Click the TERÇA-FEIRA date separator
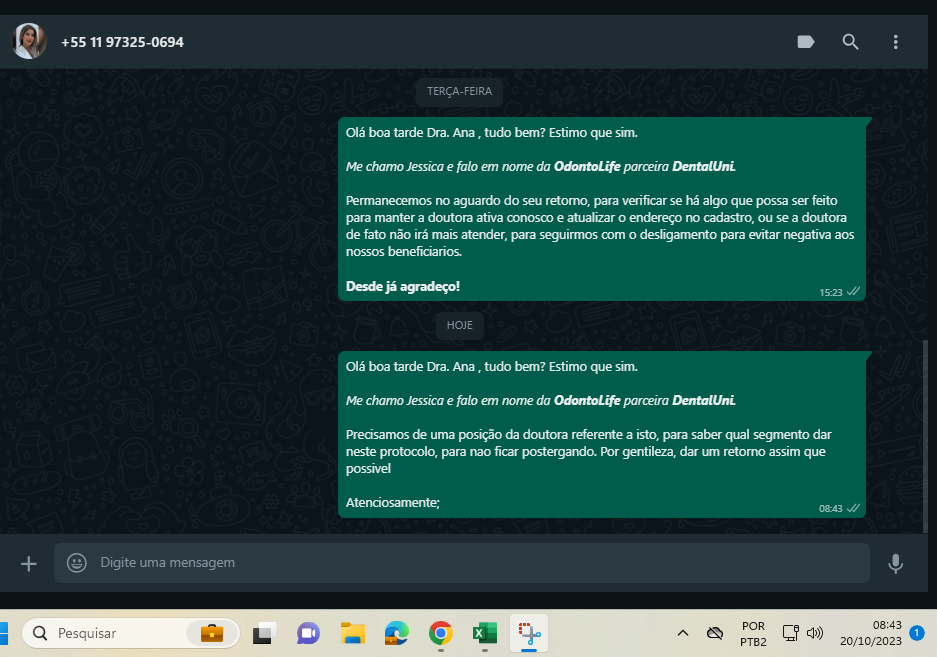Image resolution: width=937 pixels, height=657 pixels. (x=460, y=91)
